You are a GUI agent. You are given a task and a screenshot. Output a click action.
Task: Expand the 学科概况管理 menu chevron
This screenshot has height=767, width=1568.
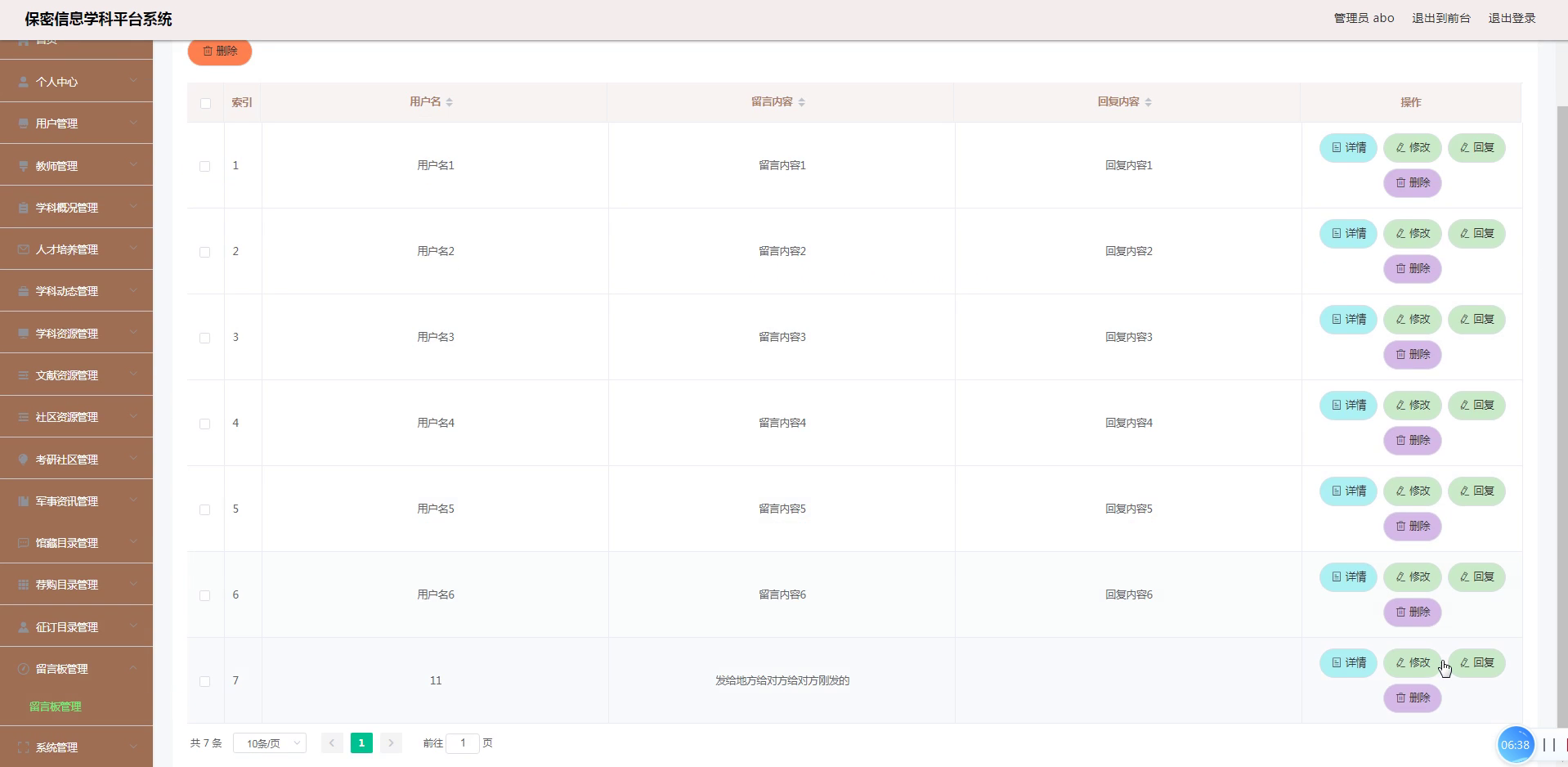[133, 207]
